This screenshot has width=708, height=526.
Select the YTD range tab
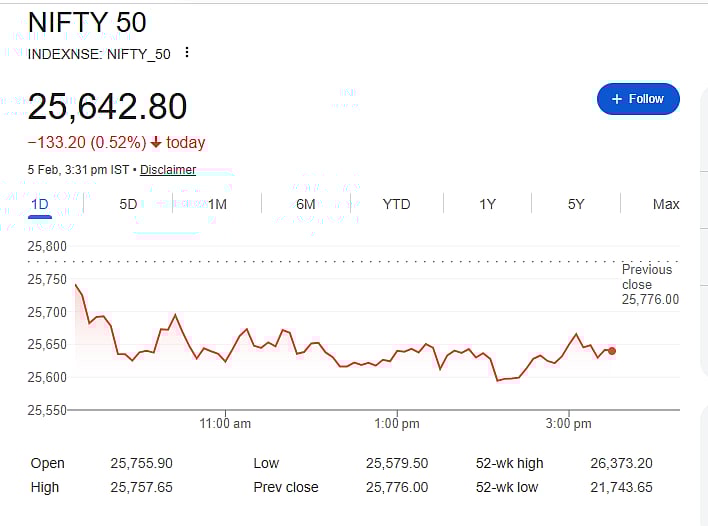(396, 204)
